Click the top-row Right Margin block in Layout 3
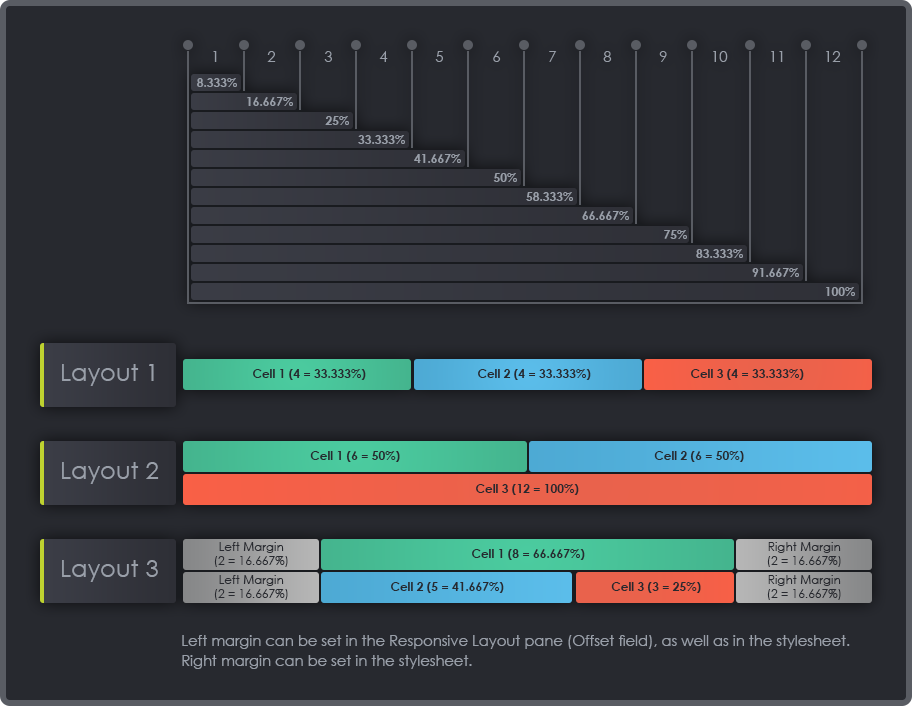 click(x=804, y=554)
